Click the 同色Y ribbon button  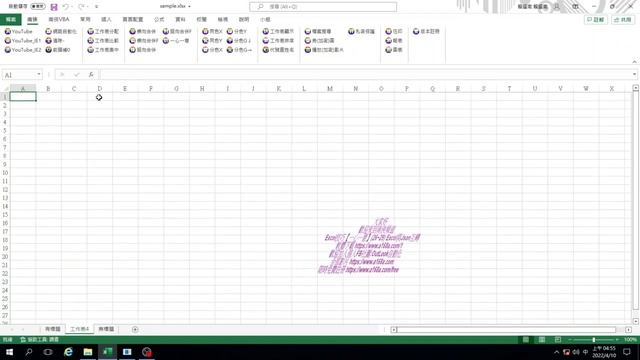click(x=212, y=41)
